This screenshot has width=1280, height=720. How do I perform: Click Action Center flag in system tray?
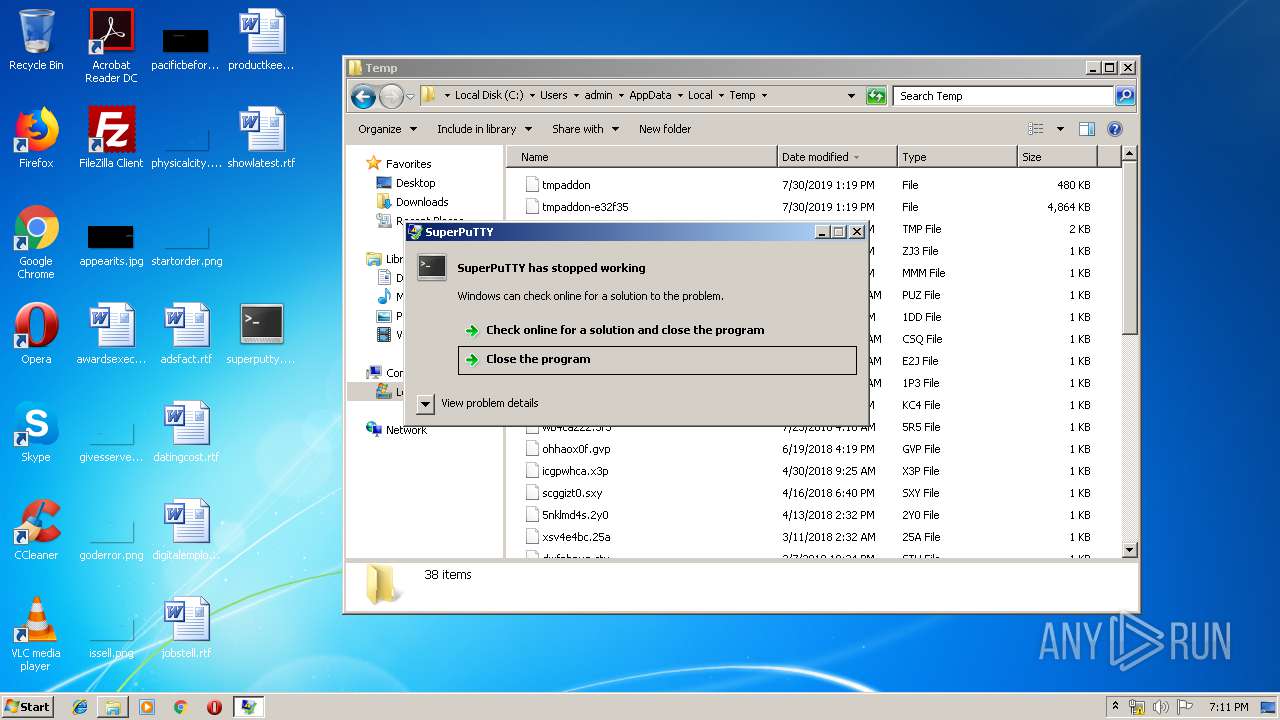click(1185, 707)
